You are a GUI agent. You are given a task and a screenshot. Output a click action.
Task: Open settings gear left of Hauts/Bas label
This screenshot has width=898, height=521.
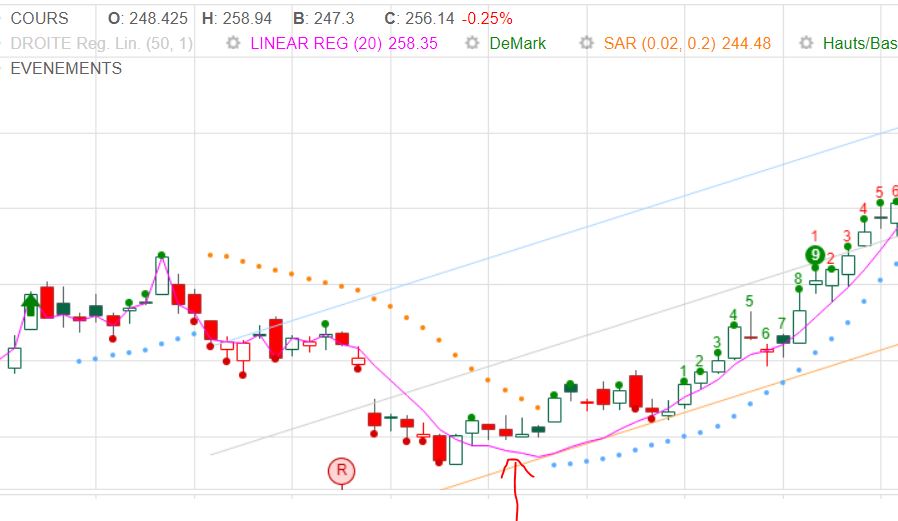click(x=806, y=43)
